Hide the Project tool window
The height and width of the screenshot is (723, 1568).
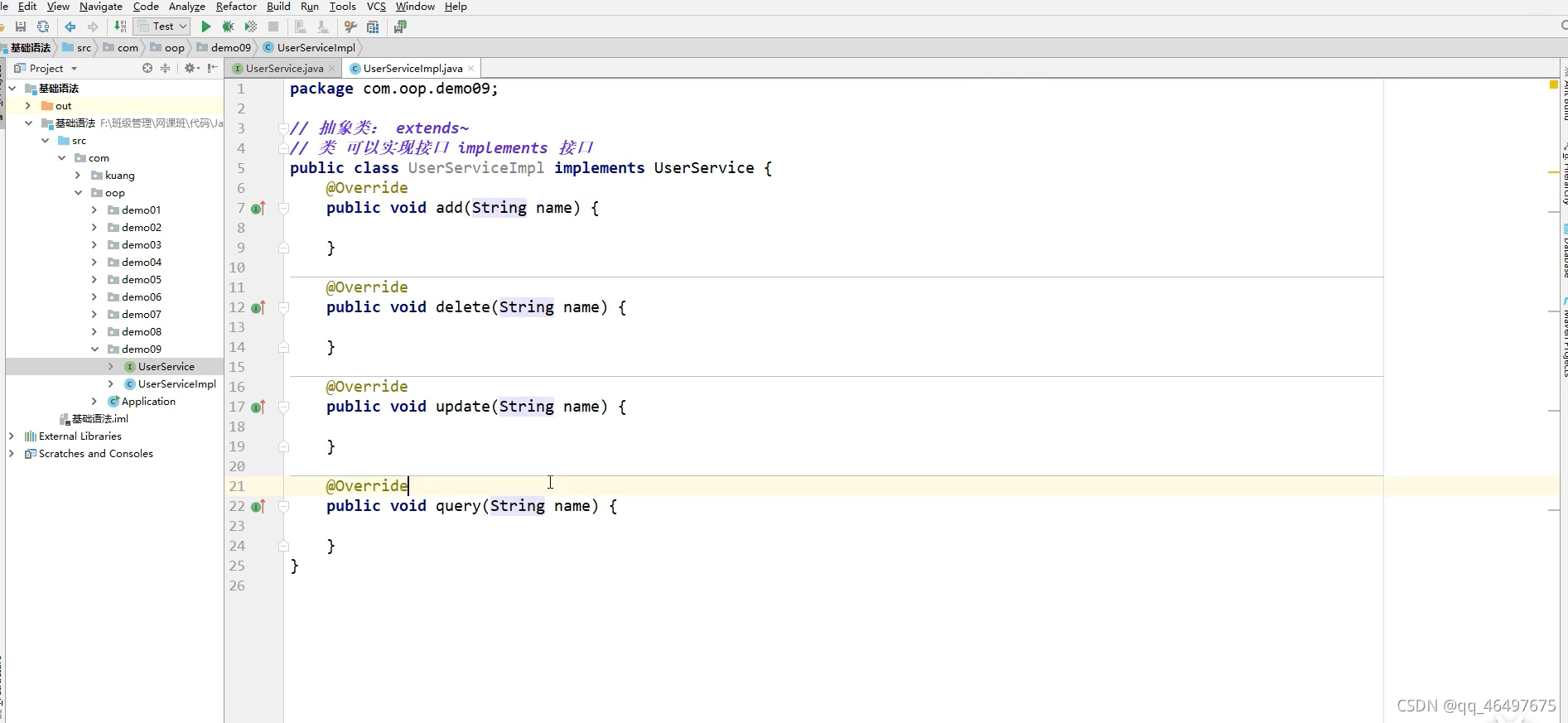pyautogui.click(x=213, y=68)
